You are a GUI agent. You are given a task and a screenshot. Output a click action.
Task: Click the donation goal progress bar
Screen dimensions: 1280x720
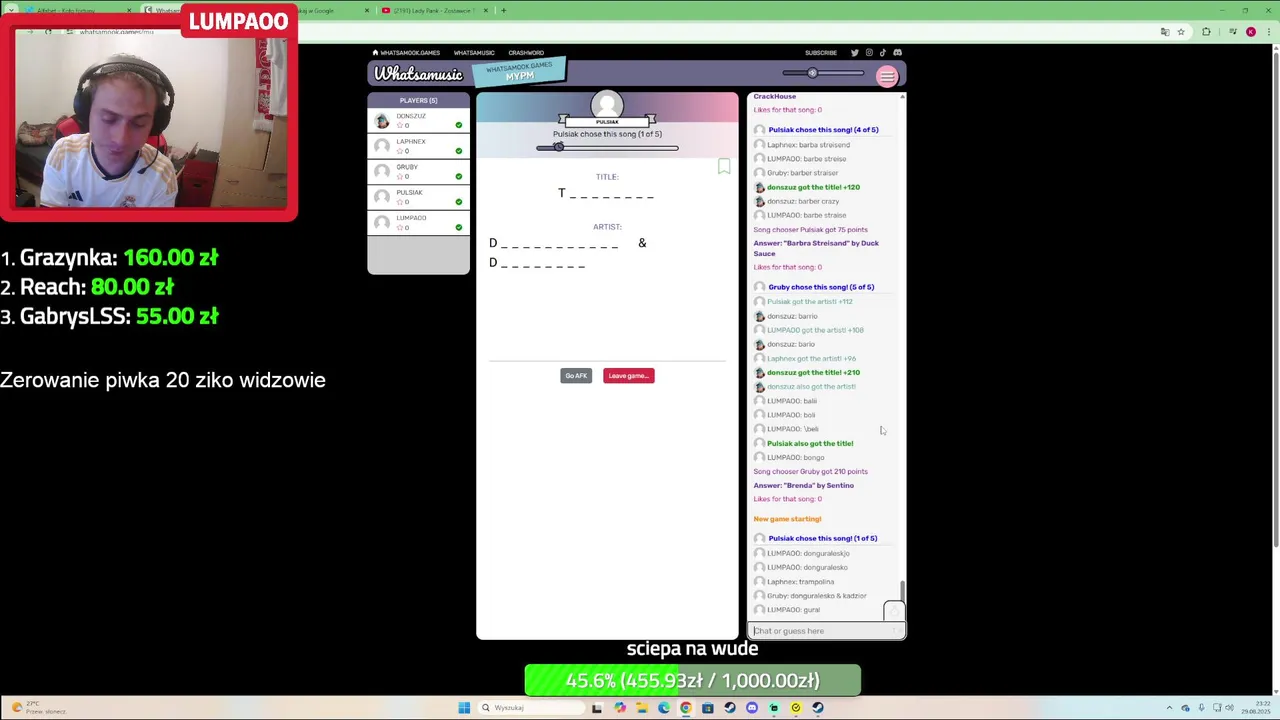tap(692, 681)
